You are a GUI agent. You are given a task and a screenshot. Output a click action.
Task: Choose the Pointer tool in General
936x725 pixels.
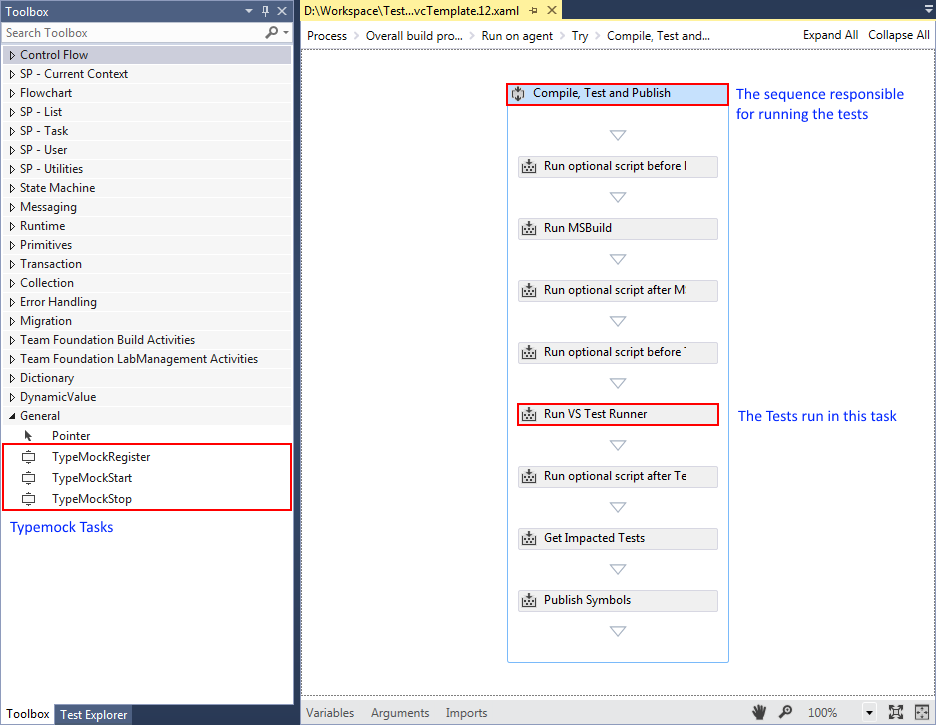(70, 436)
